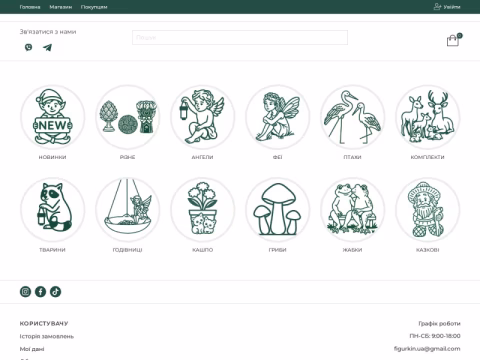Visit the TikTok page icon
480x360 pixels.
[x=55, y=292]
